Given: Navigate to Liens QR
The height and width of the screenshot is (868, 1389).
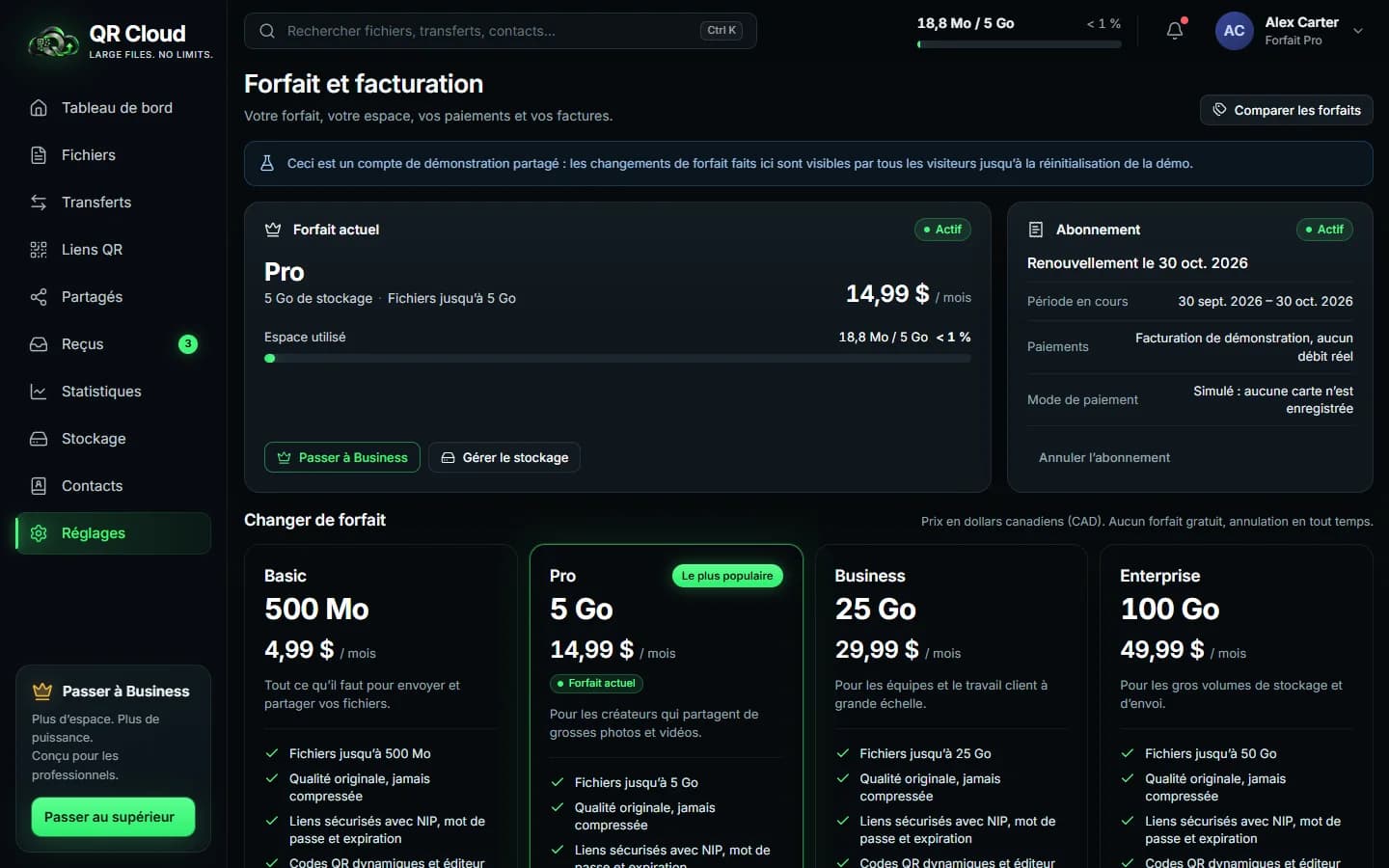Looking at the screenshot, I should (x=114, y=250).
